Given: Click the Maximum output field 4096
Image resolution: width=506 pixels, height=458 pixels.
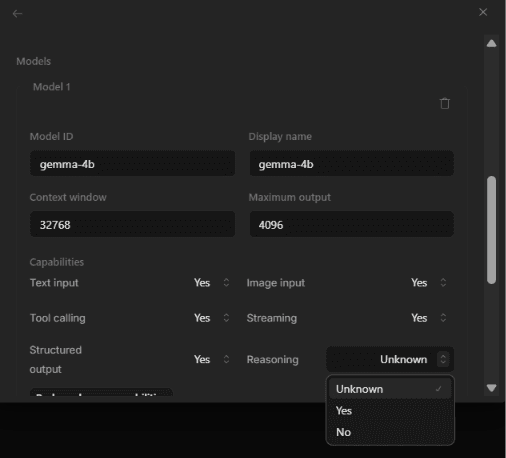Looking at the screenshot, I should [x=352, y=224].
